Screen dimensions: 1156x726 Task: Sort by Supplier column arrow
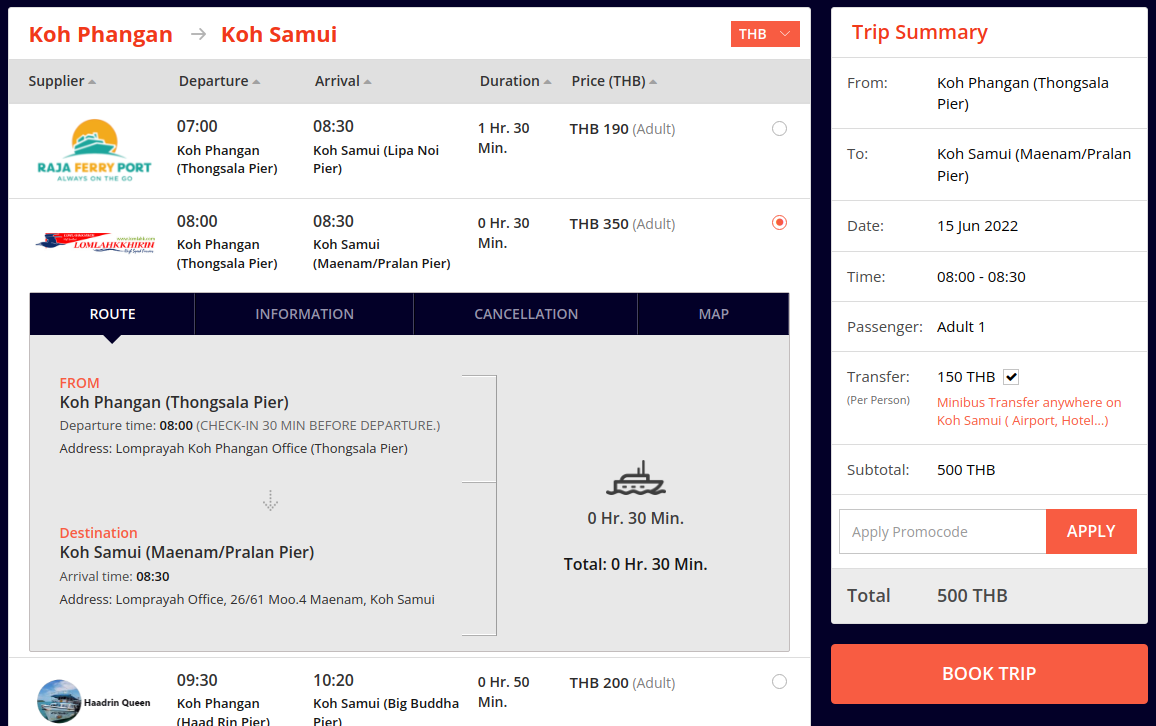click(92, 82)
